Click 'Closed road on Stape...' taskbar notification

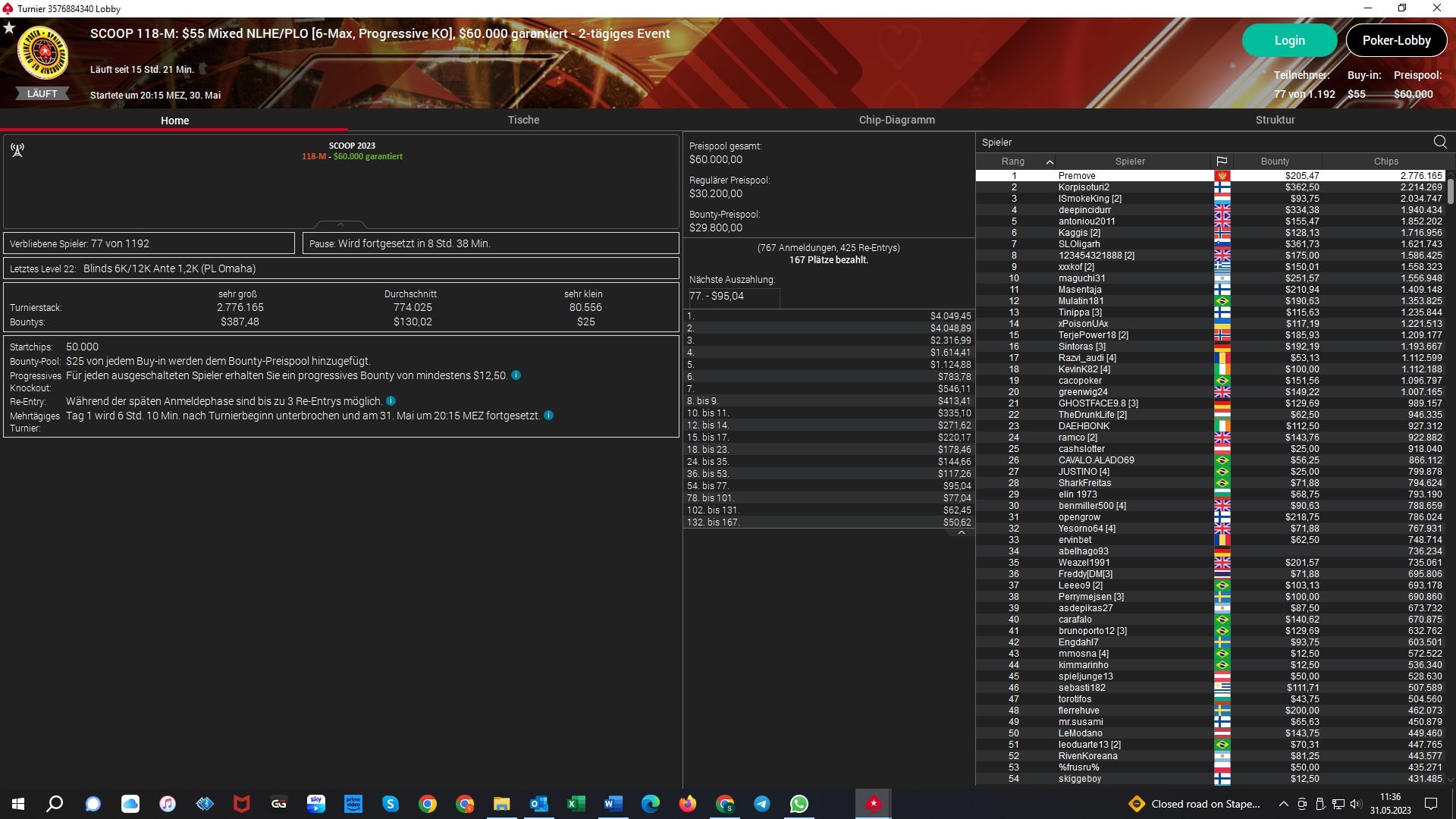pyautogui.click(x=1194, y=804)
